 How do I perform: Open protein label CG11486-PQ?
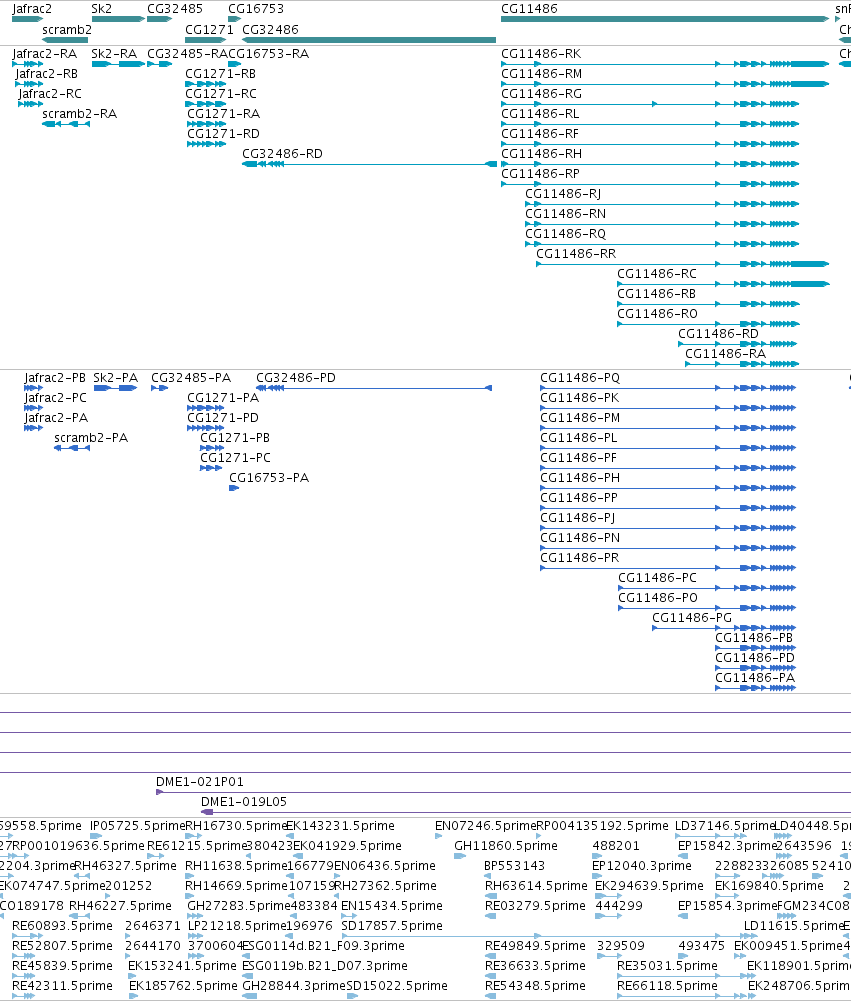[x=580, y=378]
